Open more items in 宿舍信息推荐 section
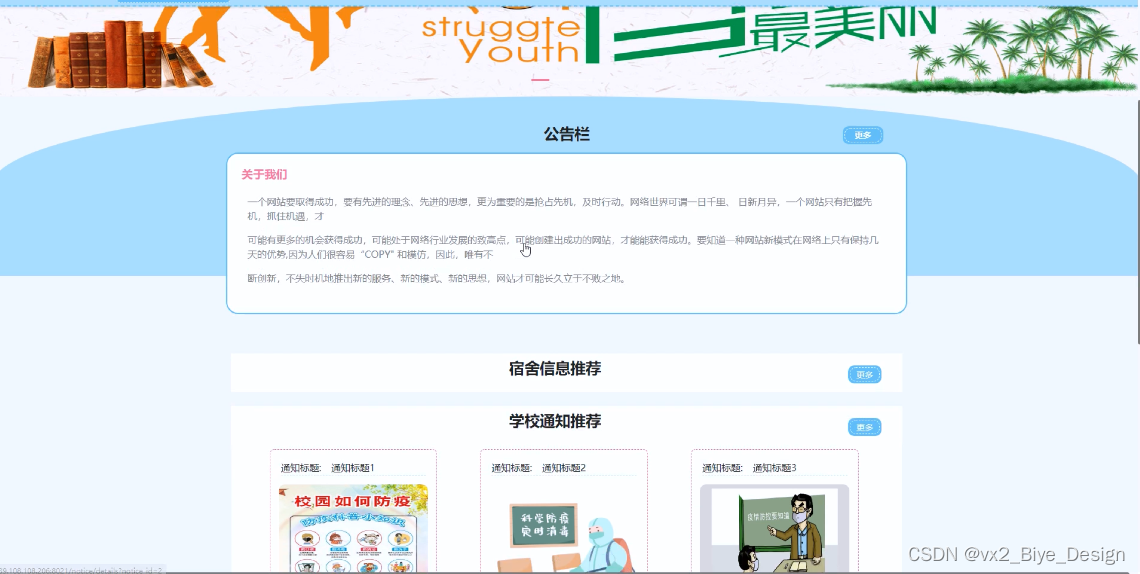 click(x=864, y=374)
